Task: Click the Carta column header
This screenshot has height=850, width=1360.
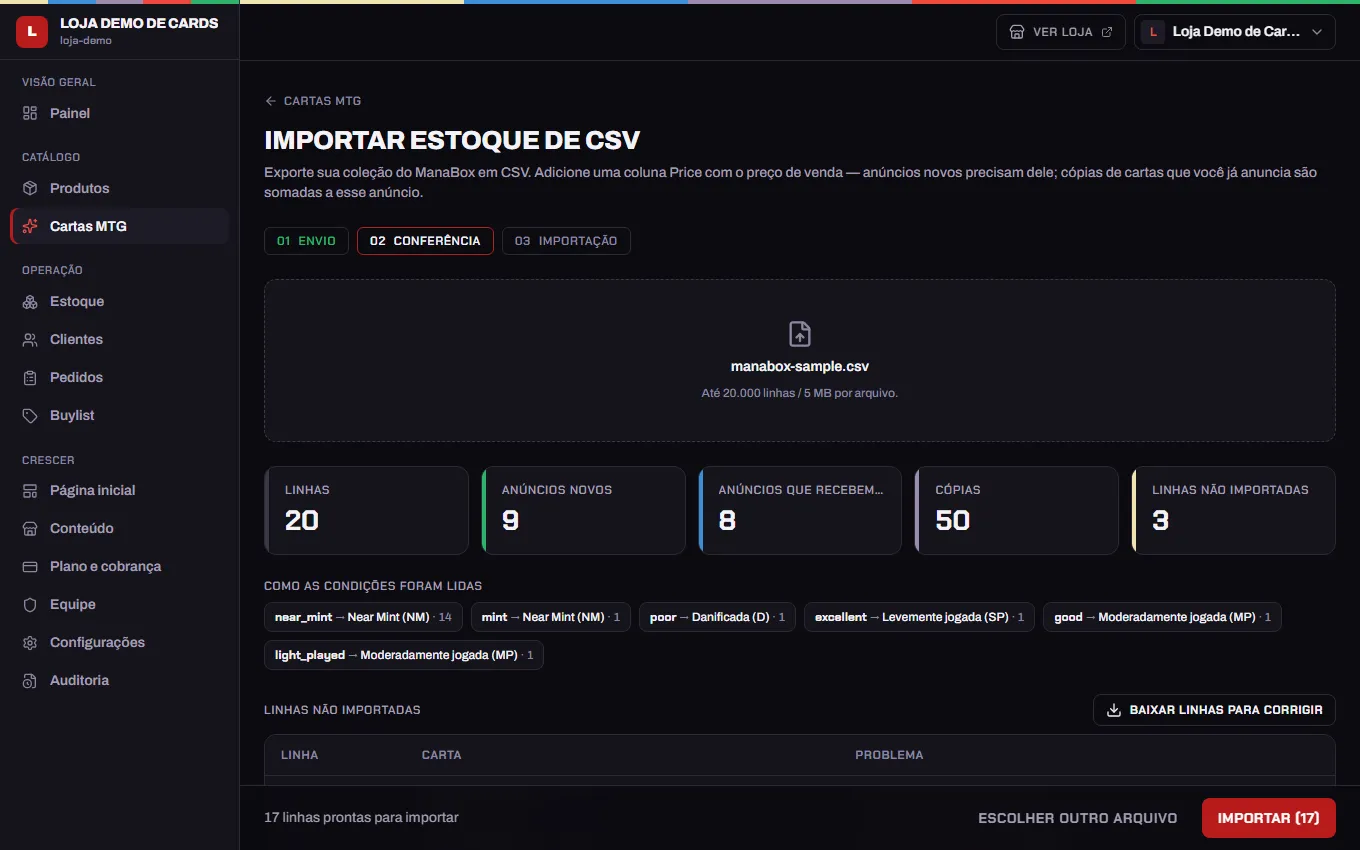Action: tap(441, 755)
